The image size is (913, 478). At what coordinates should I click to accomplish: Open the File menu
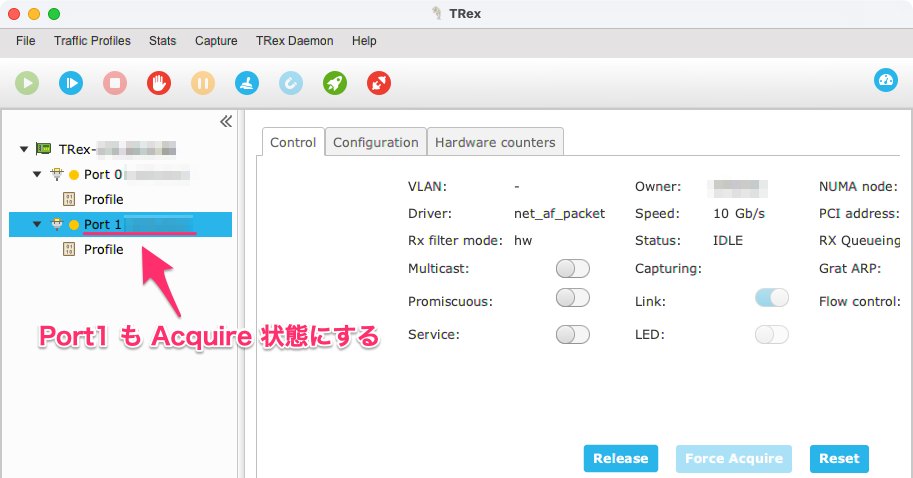pyautogui.click(x=26, y=41)
